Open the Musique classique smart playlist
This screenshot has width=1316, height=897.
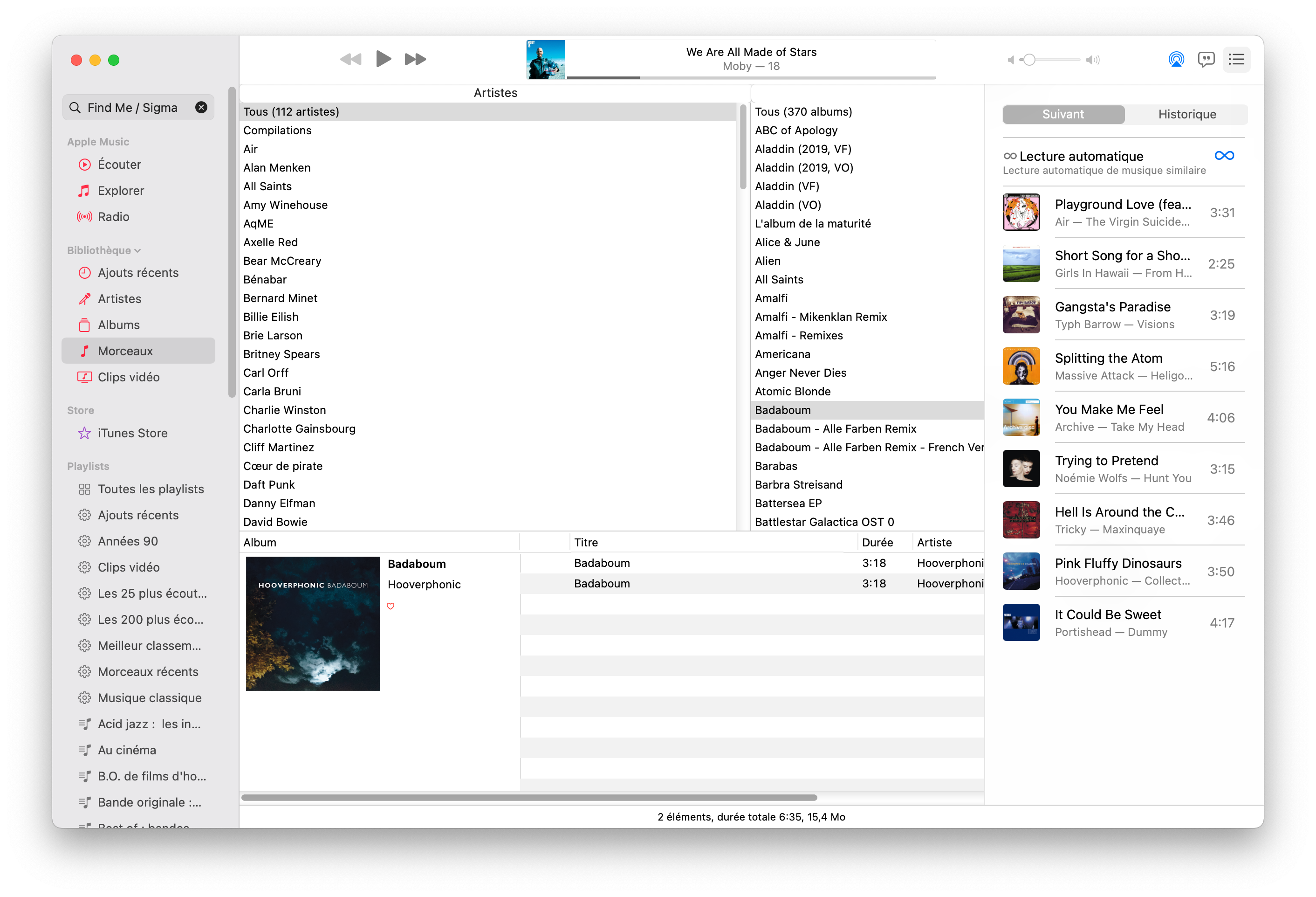tap(137, 697)
